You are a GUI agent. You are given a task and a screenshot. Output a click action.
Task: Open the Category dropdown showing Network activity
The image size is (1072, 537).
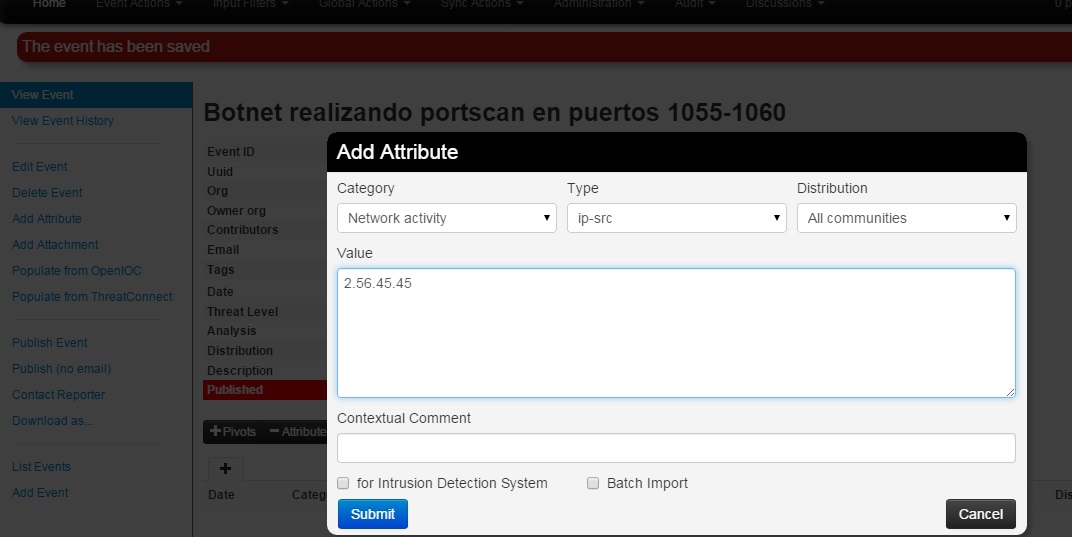tap(446, 218)
